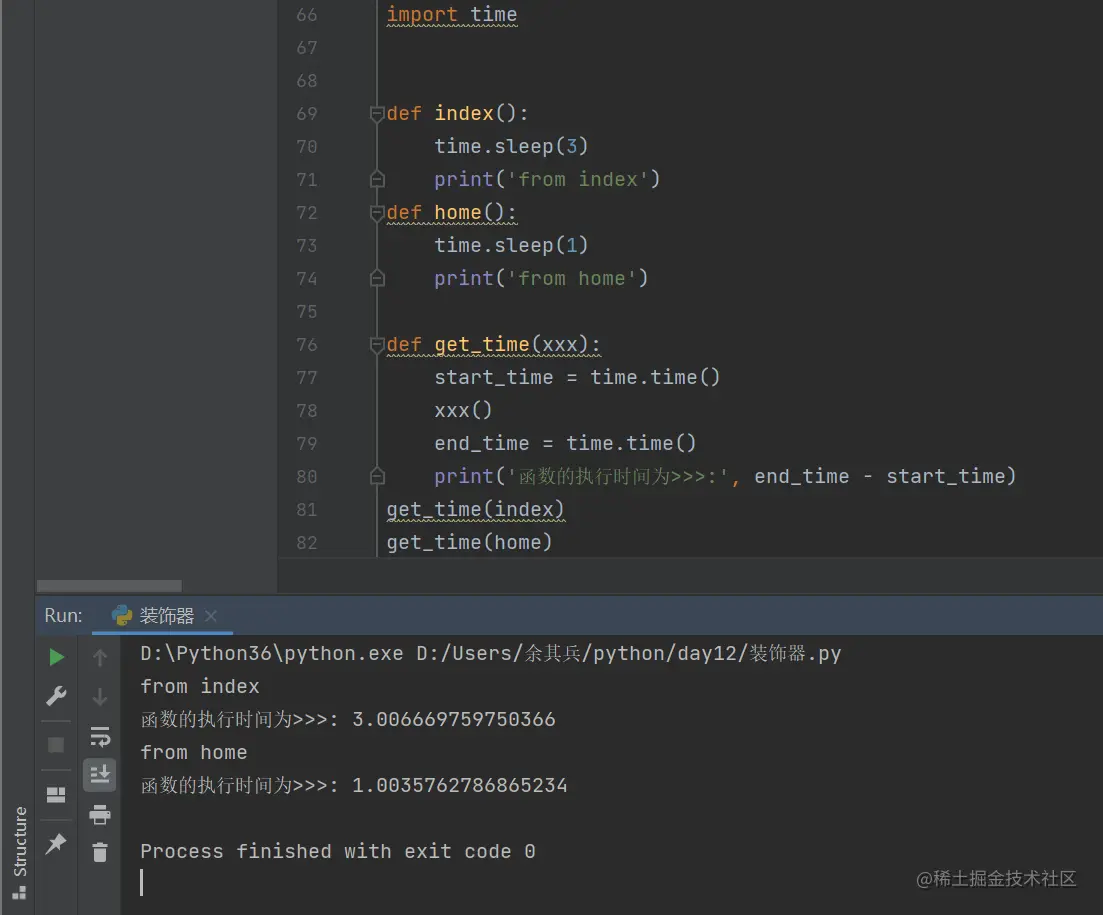The width and height of the screenshot is (1103, 915).
Task: Click on 'time.sleep(1)' code line
Action: [x=511, y=245]
